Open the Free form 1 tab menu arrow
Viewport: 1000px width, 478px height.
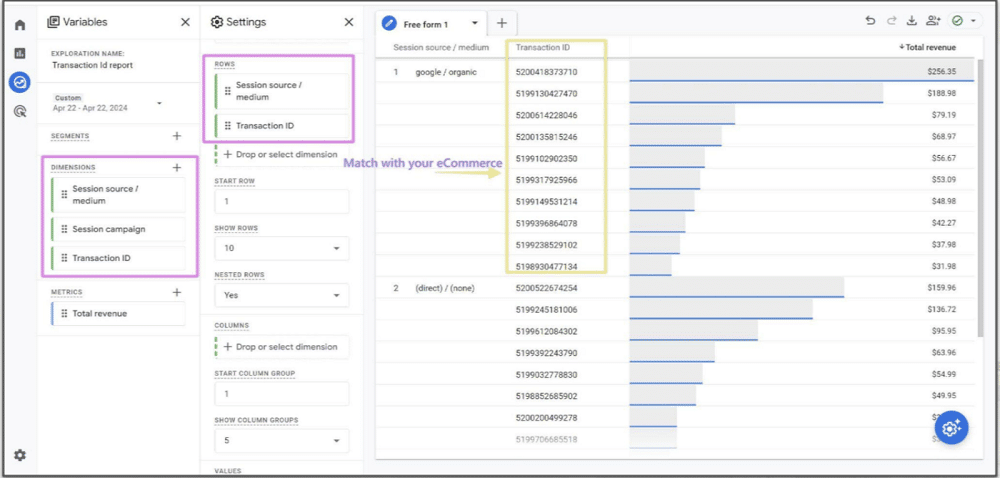coord(474,24)
